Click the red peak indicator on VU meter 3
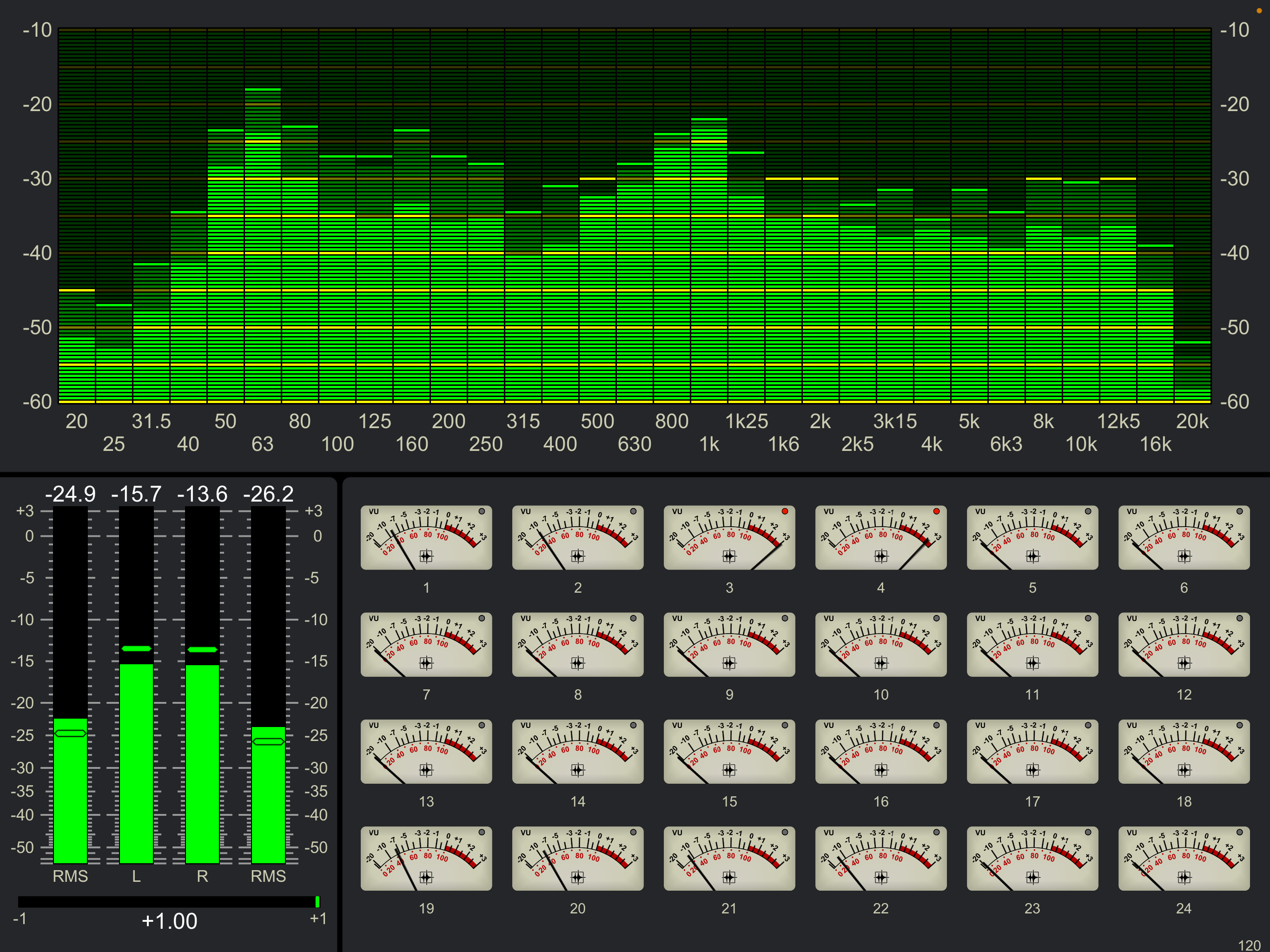The width and height of the screenshot is (1270, 952). coord(785,511)
